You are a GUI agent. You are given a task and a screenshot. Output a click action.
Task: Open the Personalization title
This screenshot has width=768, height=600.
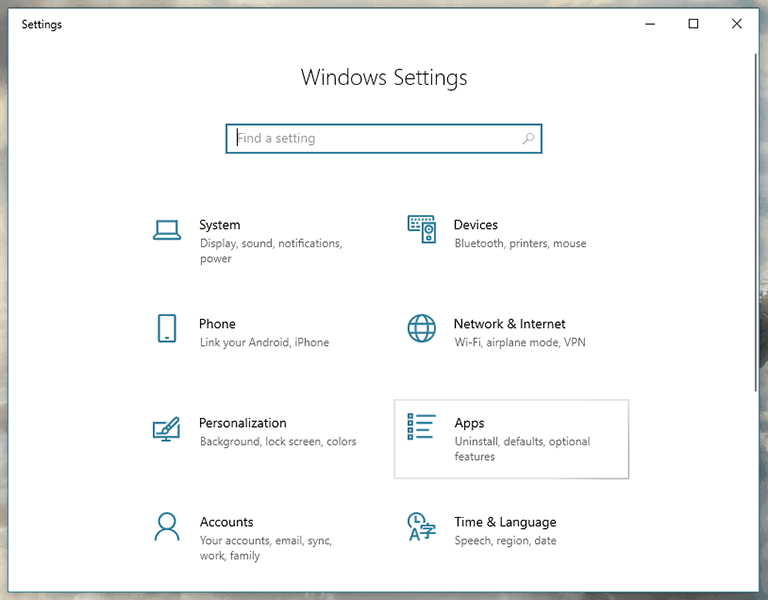tap(242, 423)
